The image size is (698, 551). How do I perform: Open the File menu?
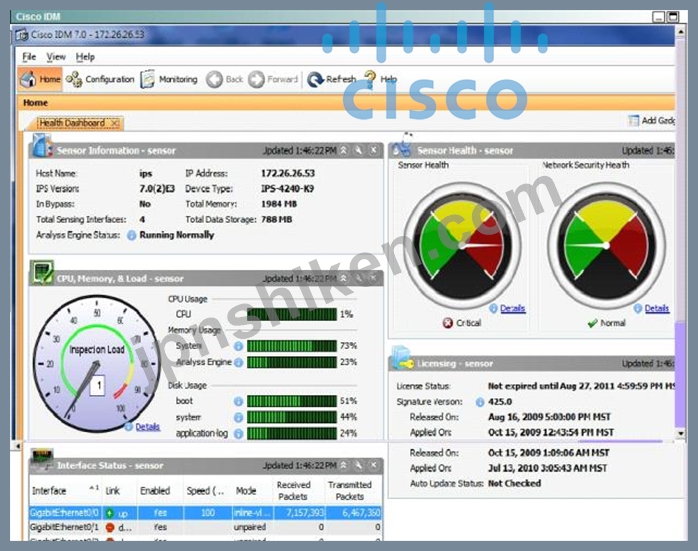pyautogui.click(x=29, y=57)
